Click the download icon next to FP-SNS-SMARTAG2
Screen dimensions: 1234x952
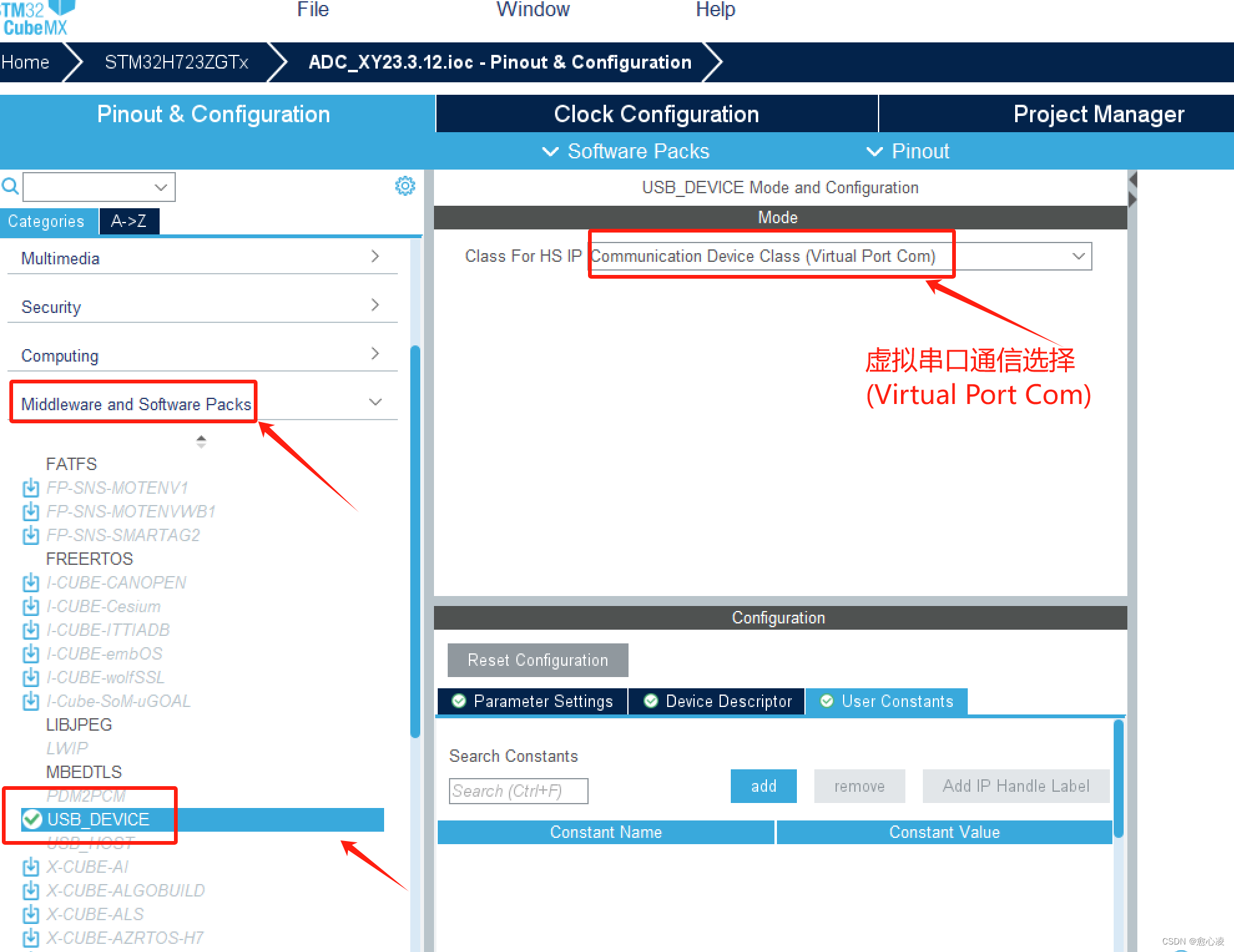point(31,535)
